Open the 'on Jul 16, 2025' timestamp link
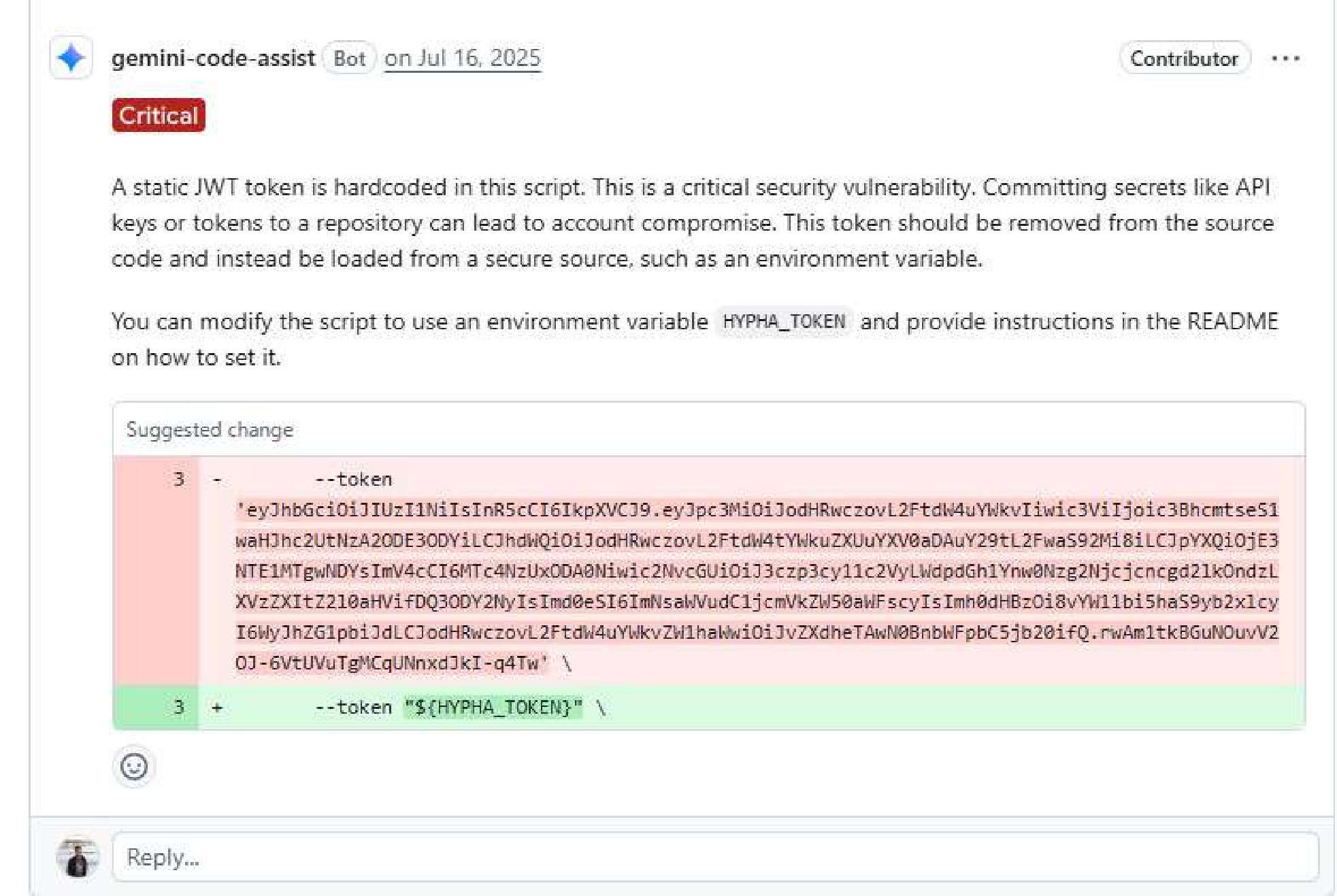The image size is (1337, 896). click(463, 58)
